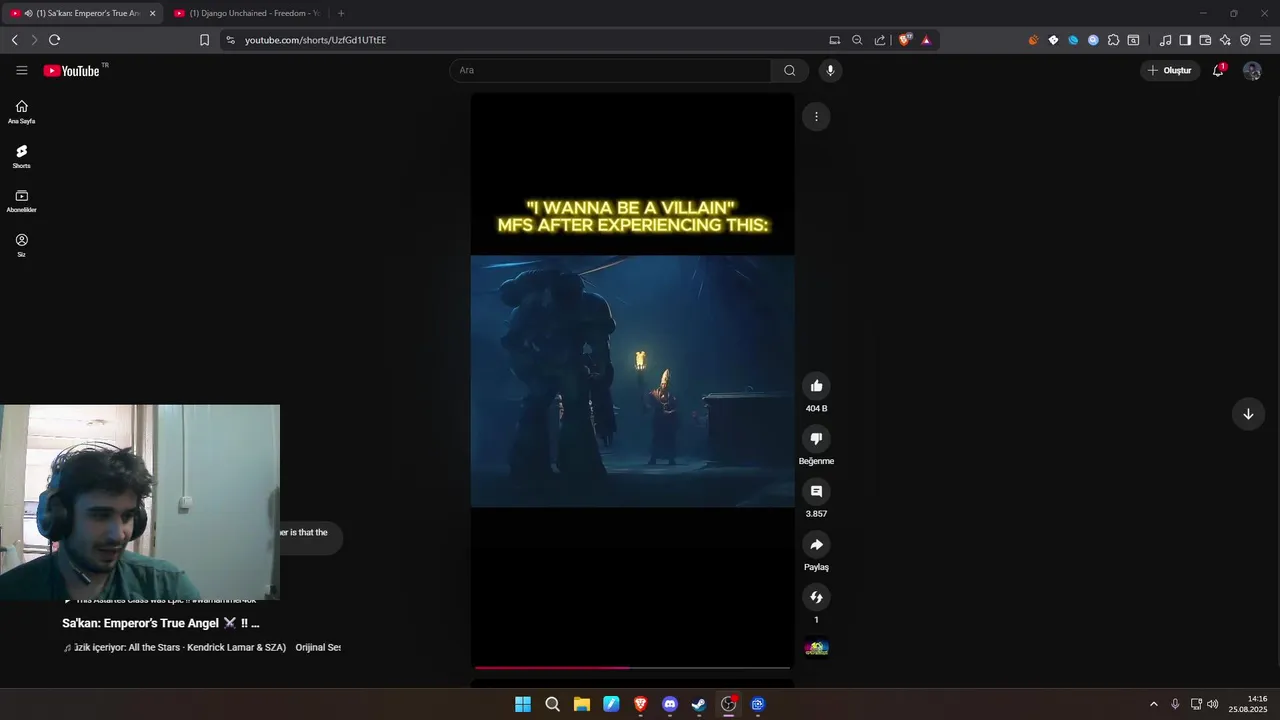Open a new browser tab
Image resolution: width=1280 pixels, height=720 pixels.
(341, 13)
